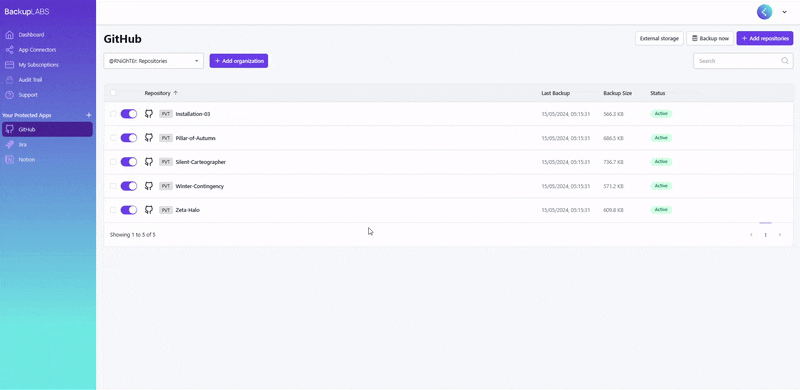Go to previous page arrow
The image size is (800, 390).
[x=751, y=235]
